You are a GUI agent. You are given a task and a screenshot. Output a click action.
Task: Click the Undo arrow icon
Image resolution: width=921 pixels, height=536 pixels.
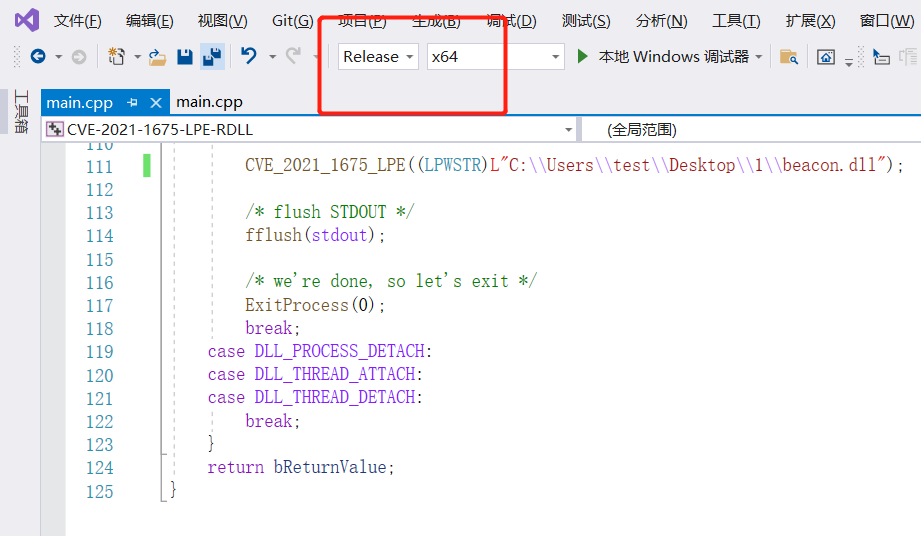pyautogui.click(x=249, y=57)
